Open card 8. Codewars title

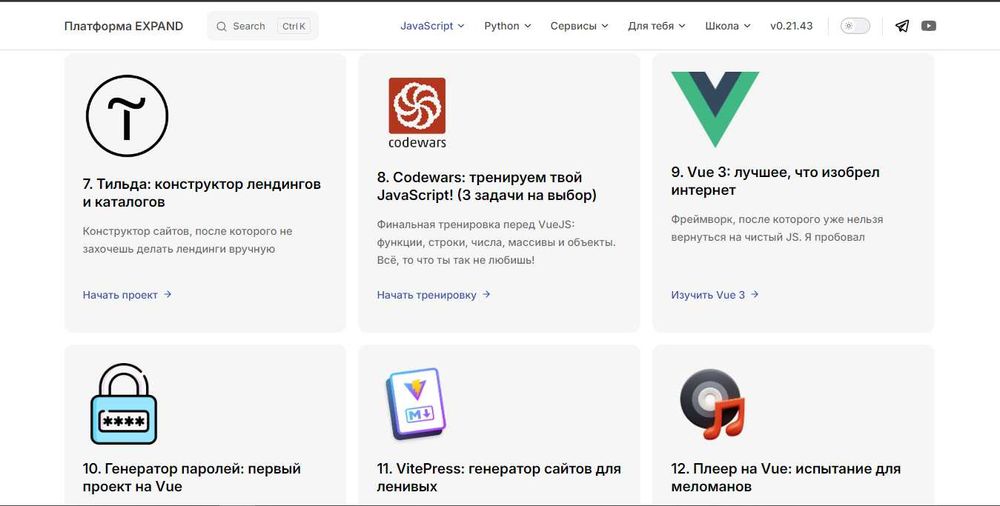(x=487, y=186)
